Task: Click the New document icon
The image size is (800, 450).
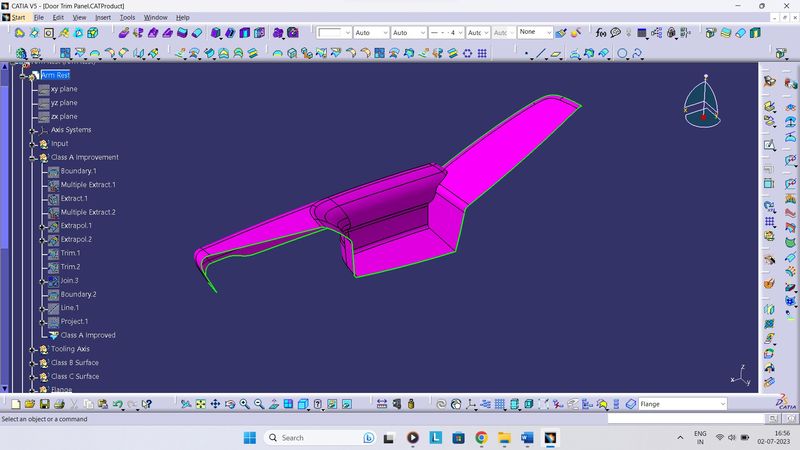Action: [x=16, y=404]
